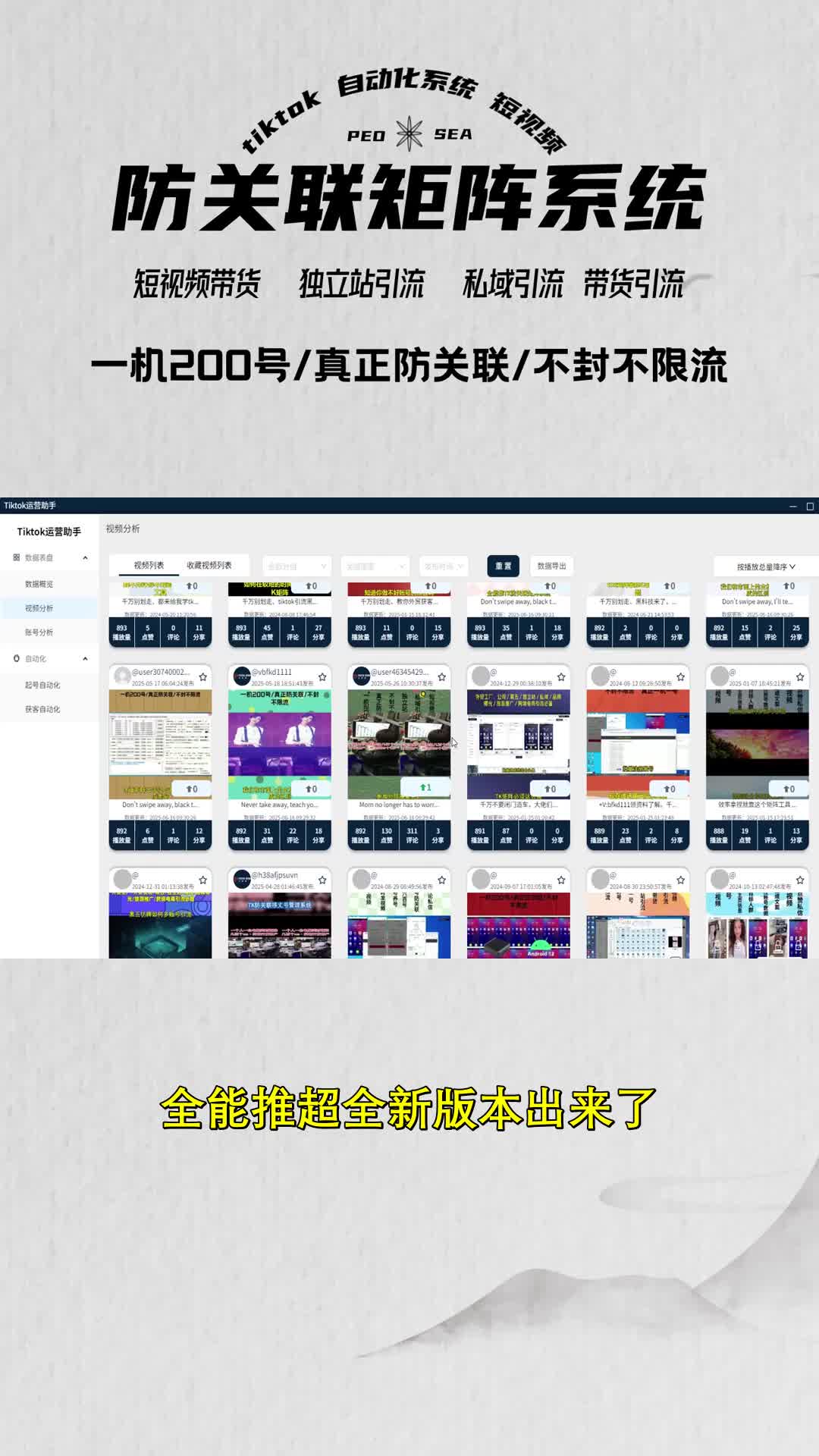Click the 数据导出 export button
Image resolution: width=819 pixels, height=1456 pixels.
551,566
